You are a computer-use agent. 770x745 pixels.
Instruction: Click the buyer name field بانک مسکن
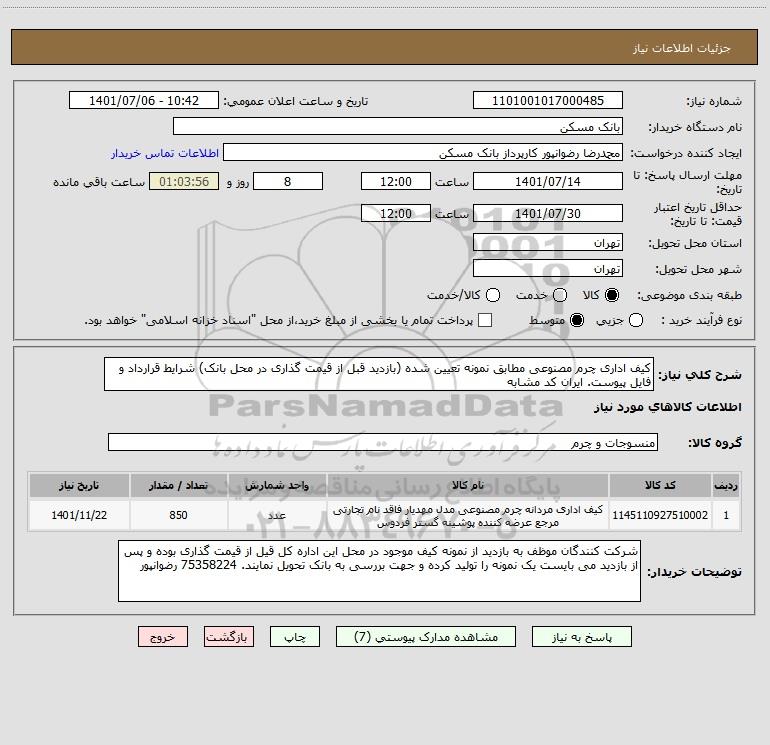click(398, 127)
